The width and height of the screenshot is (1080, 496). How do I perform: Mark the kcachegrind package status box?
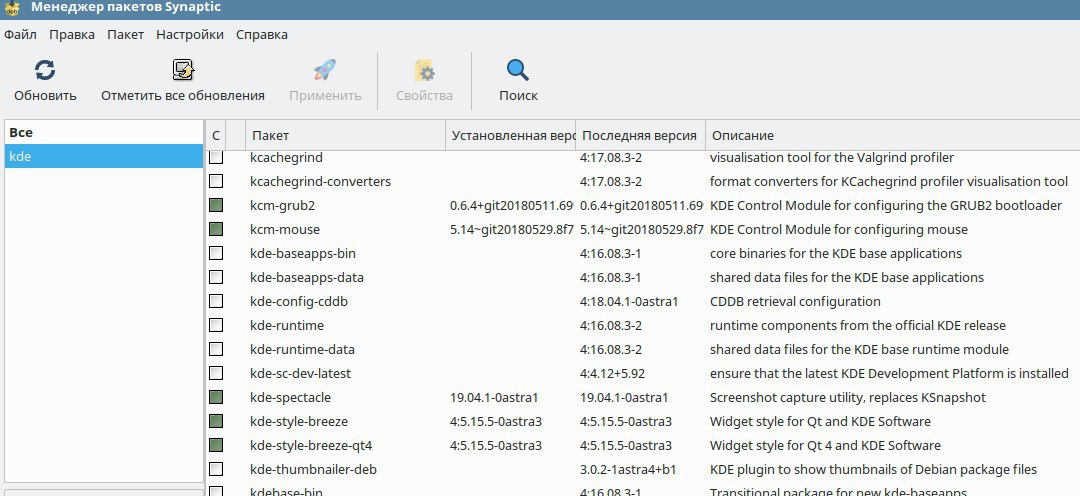pyautogui.click(x=216, y=157)
